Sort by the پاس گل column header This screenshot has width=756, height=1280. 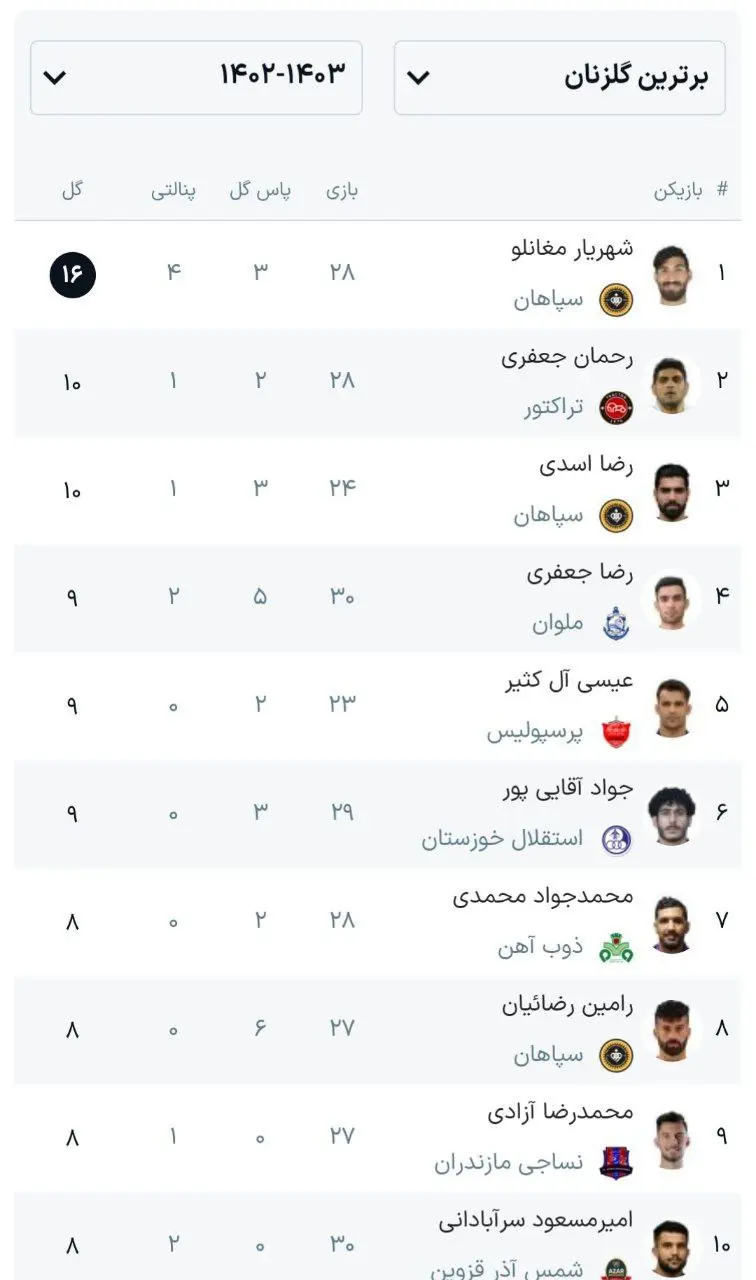click(x=260, y=190)
